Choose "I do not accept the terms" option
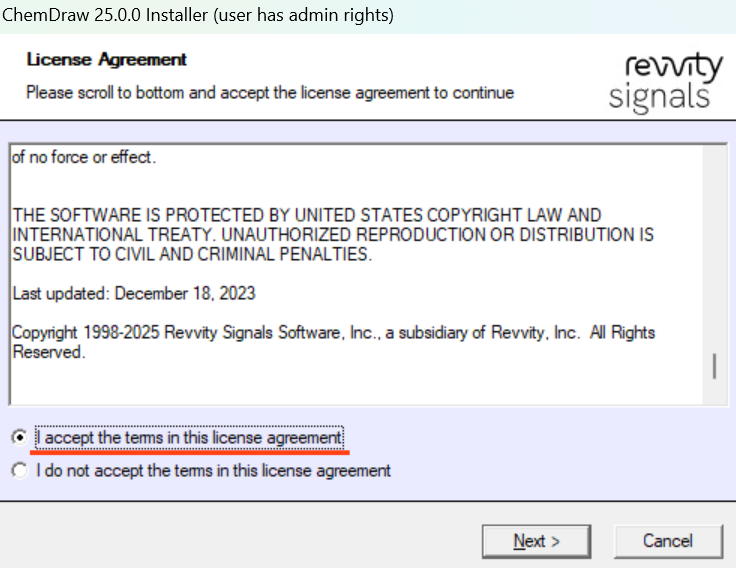 coord(19,470)
